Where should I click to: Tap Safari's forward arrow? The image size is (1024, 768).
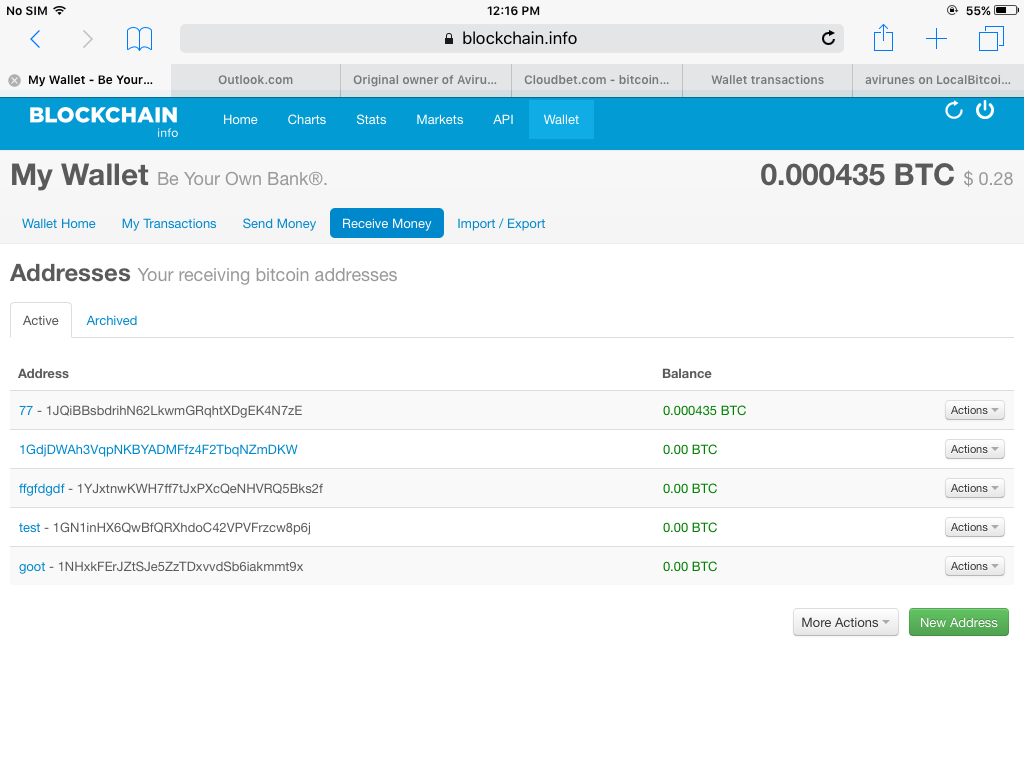(88, 39)
